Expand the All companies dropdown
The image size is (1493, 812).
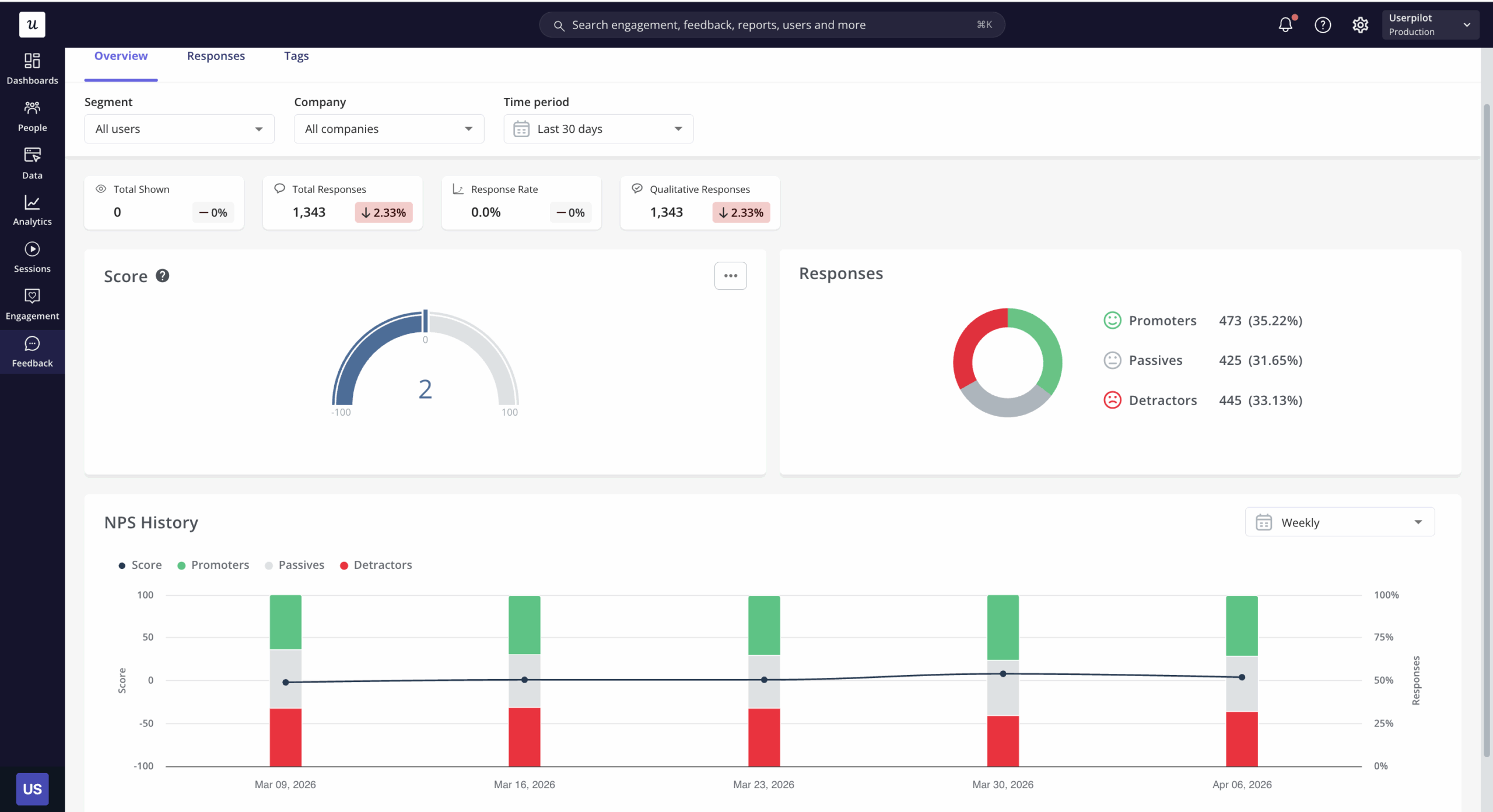(389, 129)
